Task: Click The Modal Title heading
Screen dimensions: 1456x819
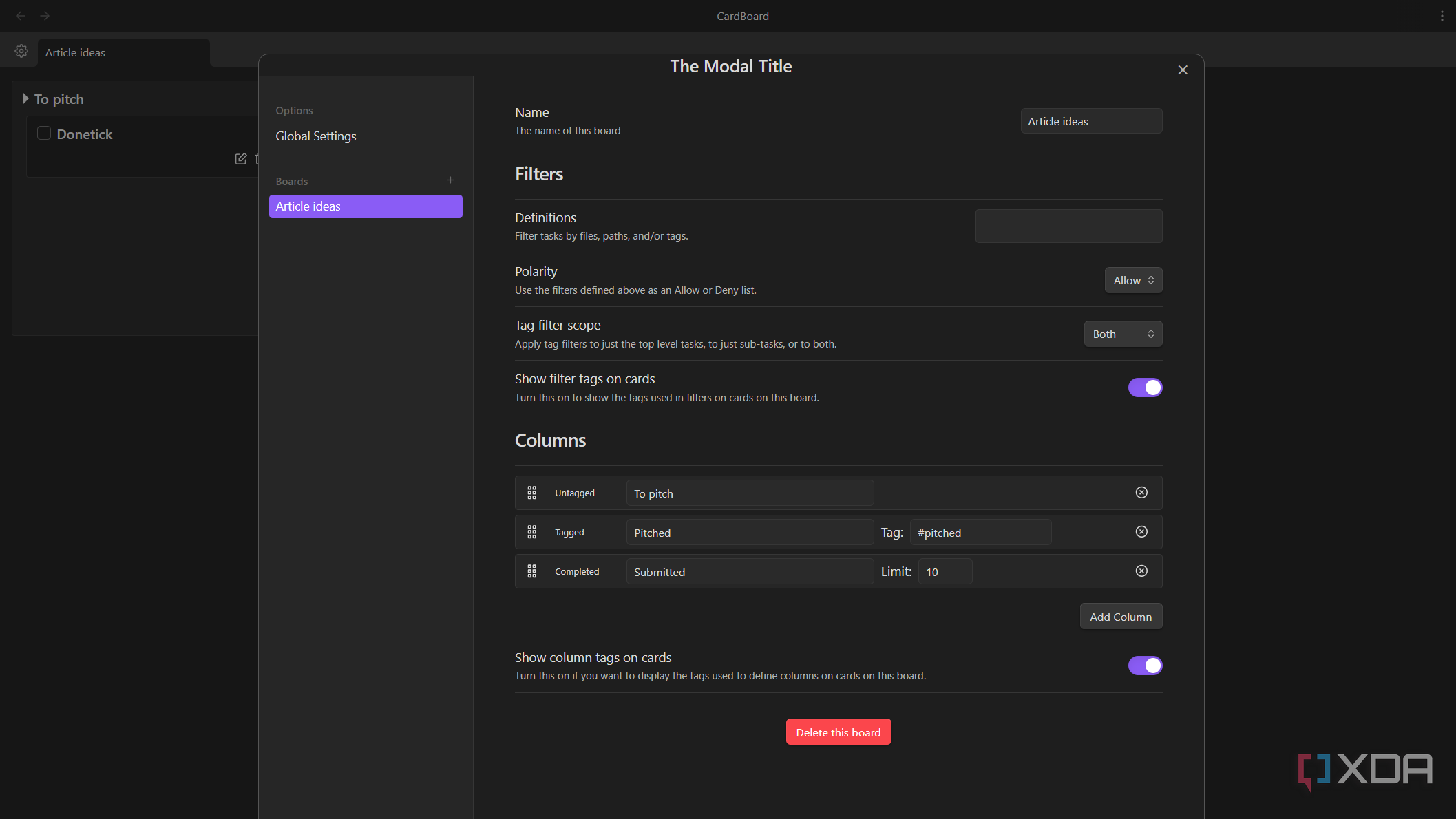Action: pyautogui.click(x=731, y=66)
